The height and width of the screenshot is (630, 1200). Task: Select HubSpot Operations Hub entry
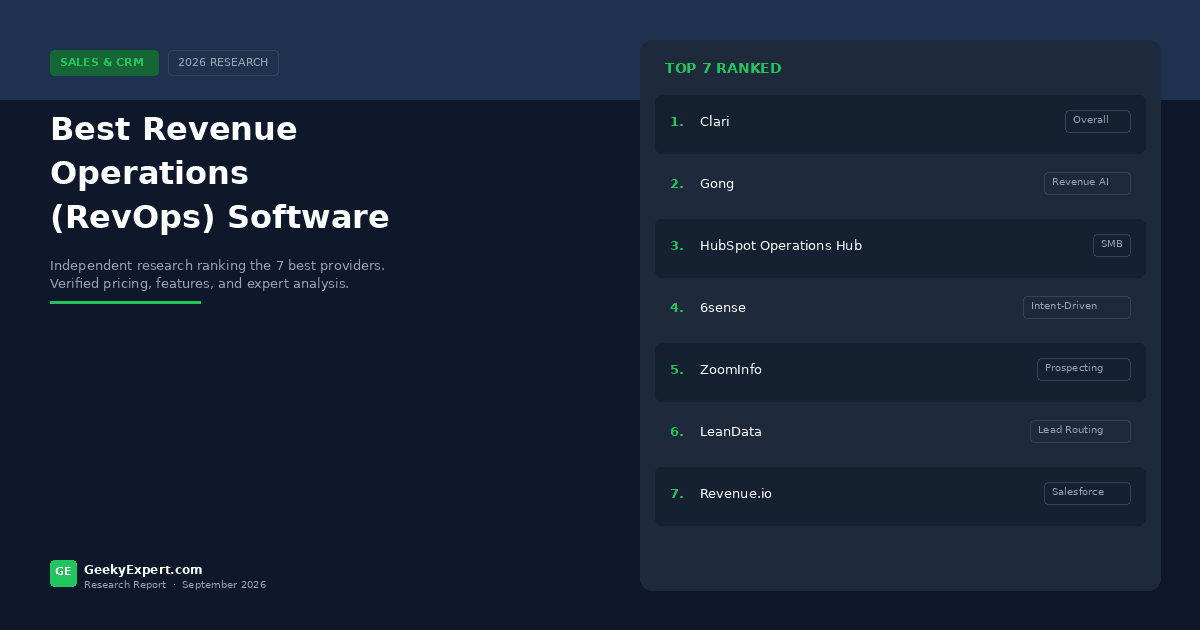(900, 248)
